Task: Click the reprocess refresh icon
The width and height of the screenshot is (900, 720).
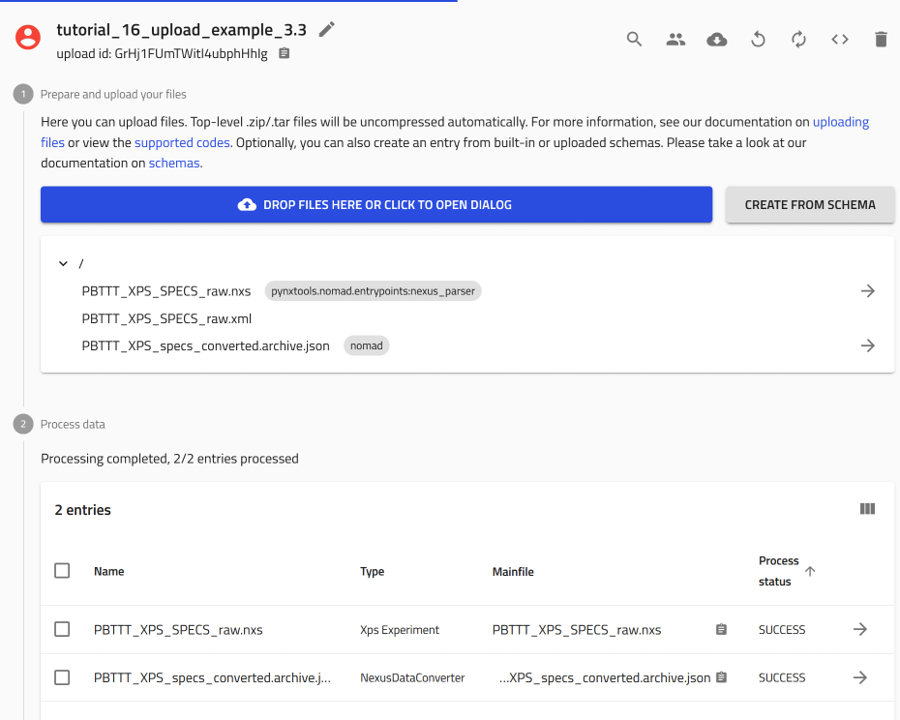Action: pyautogui.click(x=798, y=39)
